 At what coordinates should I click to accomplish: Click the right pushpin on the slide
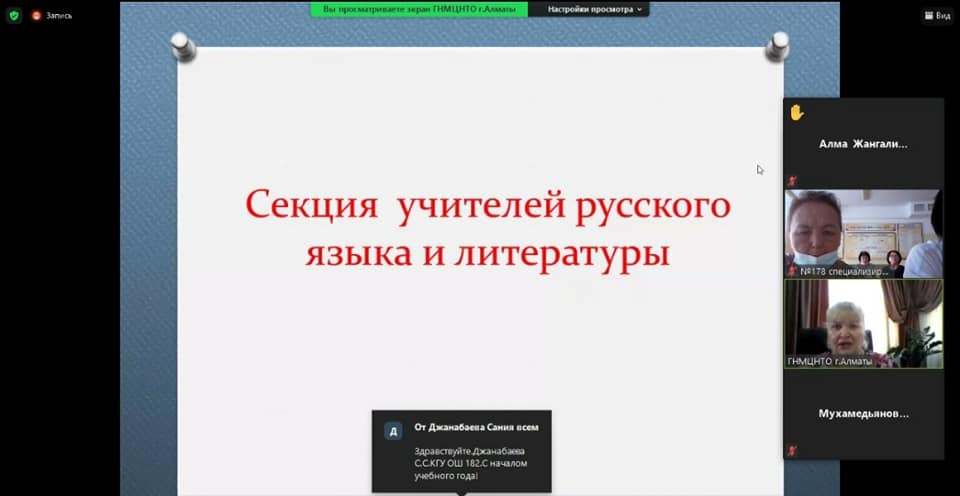click(777, 45)
